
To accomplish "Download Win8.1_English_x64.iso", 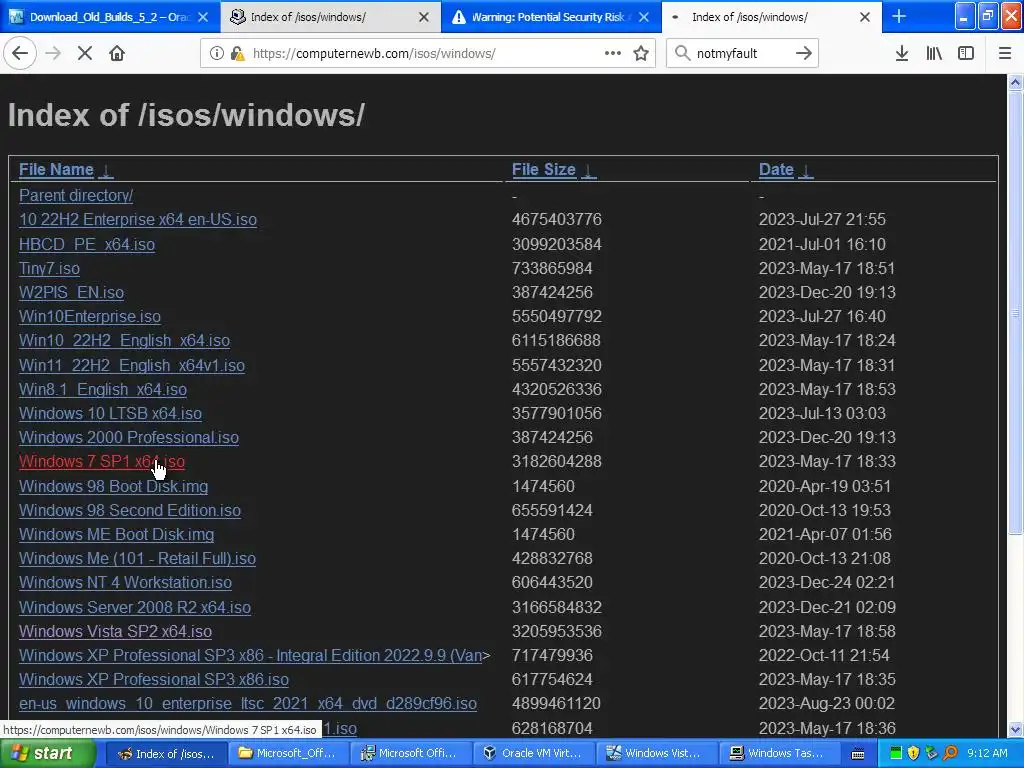I will [x=103, y=389].
